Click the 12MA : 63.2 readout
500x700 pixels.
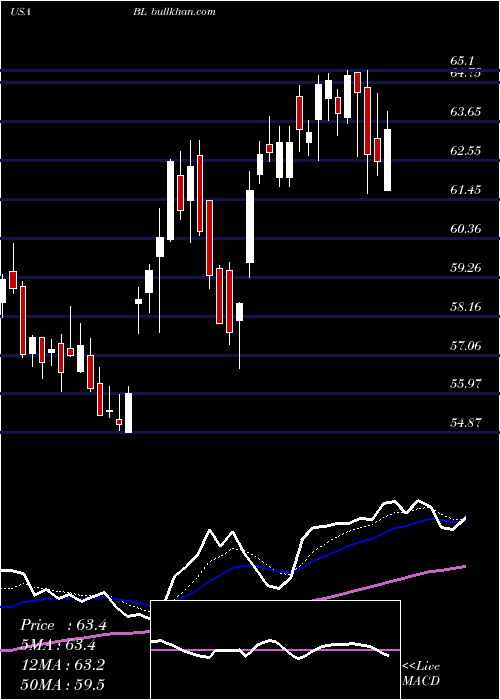(63, 664)
